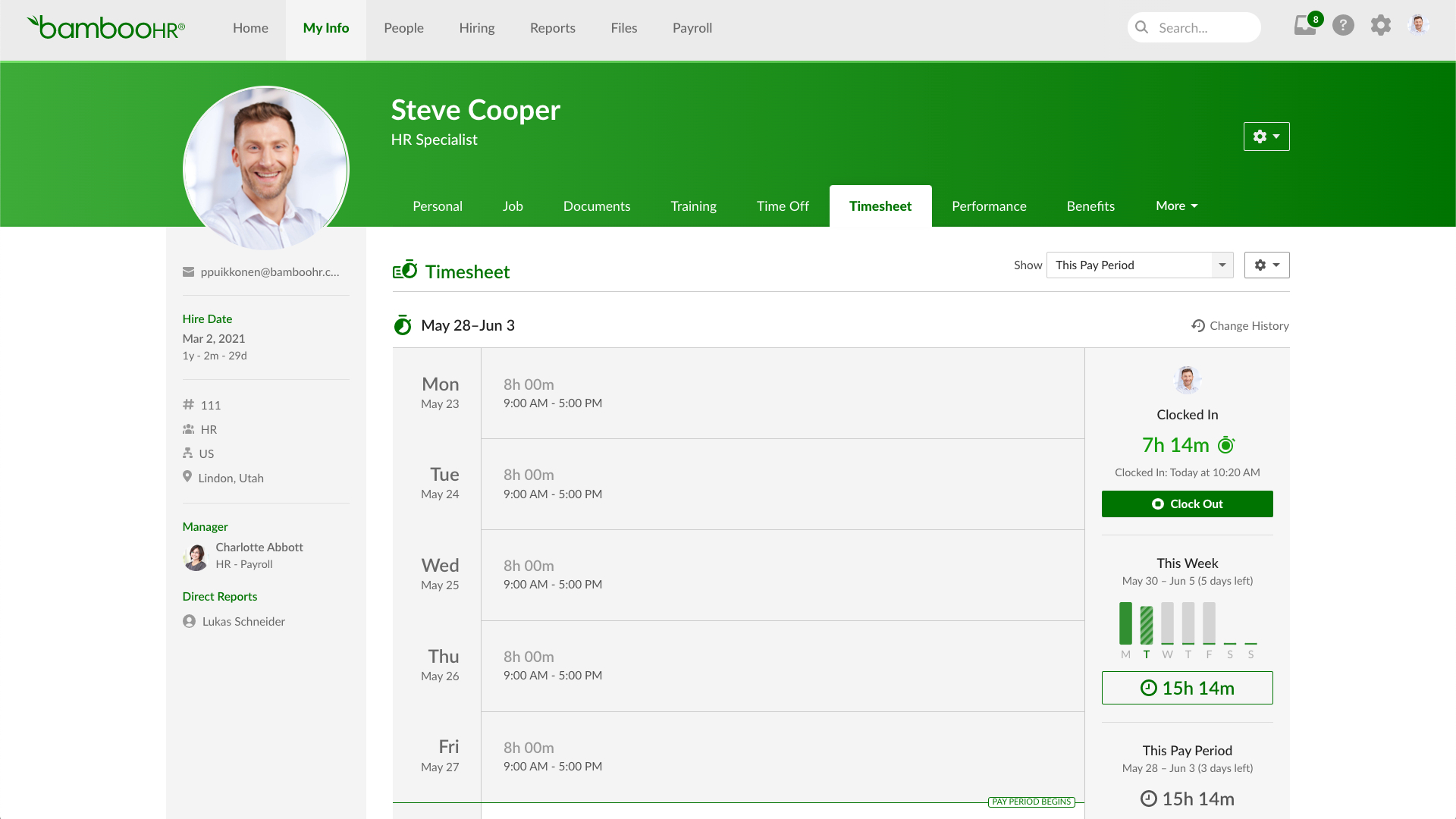
Task: Click the location pin for Lindon, Utah
Action: (x=188, y=477)
